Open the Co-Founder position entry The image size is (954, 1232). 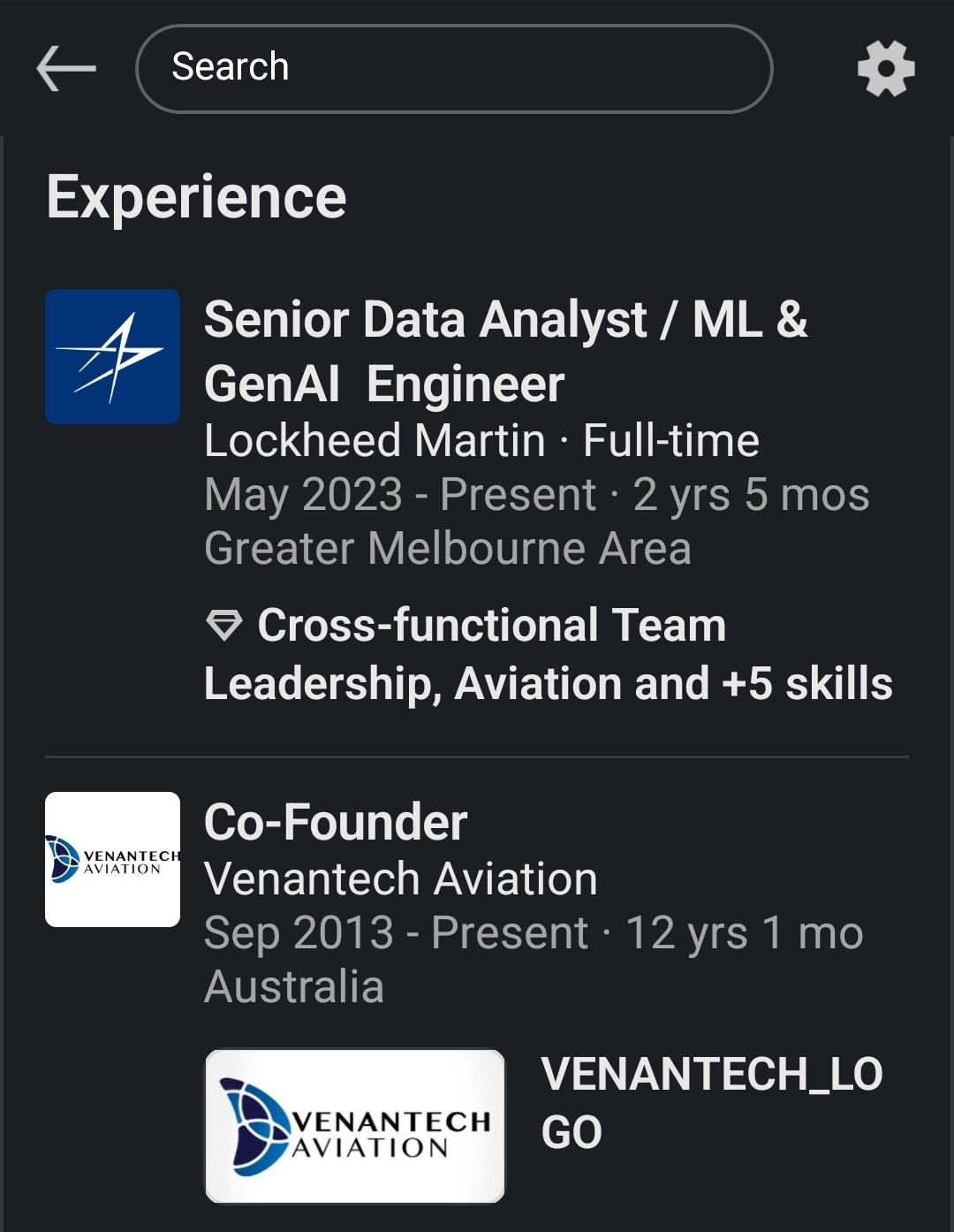click(x=336, y=822)
